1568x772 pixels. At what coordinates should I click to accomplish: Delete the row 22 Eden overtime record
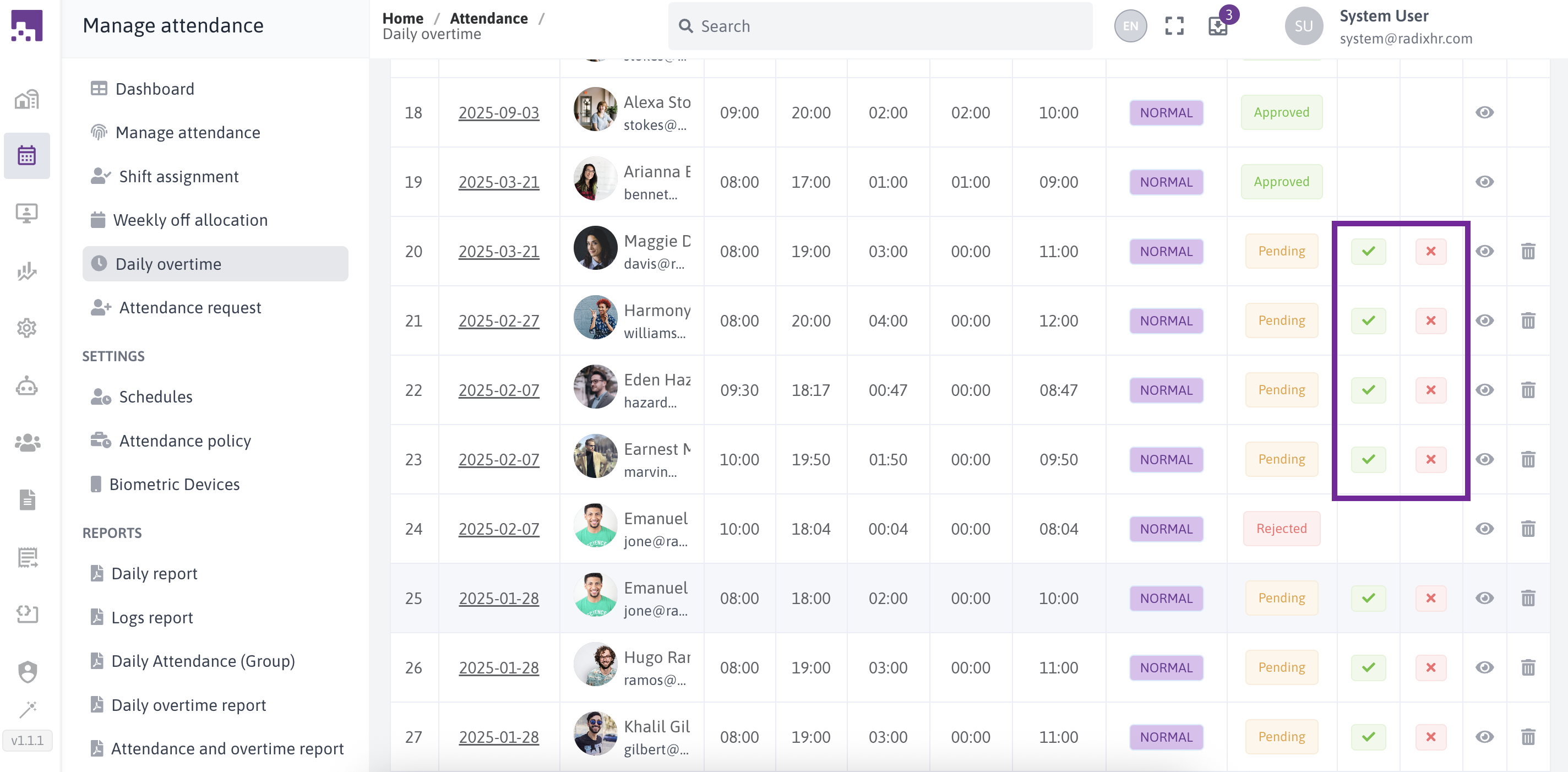1528,390
